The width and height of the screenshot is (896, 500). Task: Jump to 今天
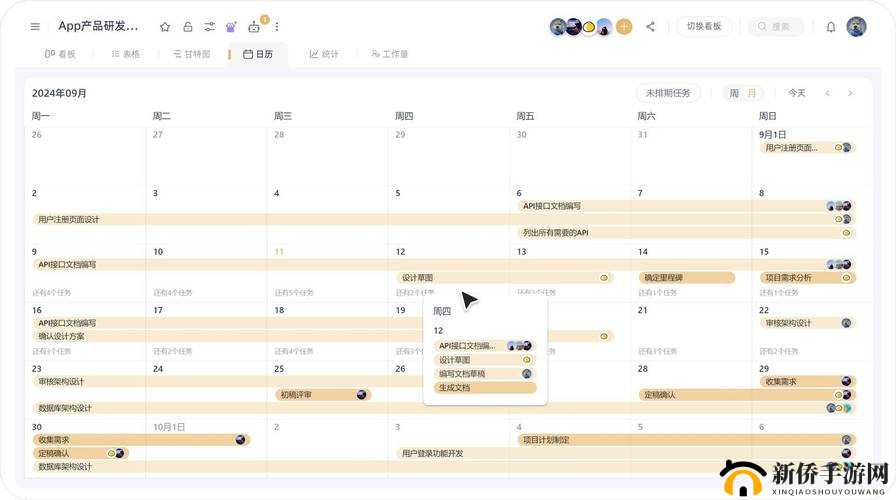pyautogui.click(x=797, y=93)
